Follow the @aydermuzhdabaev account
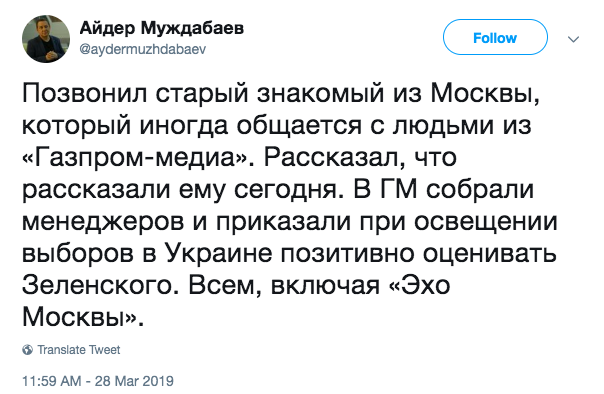This screenshot has width=604, height=394. 495,37
